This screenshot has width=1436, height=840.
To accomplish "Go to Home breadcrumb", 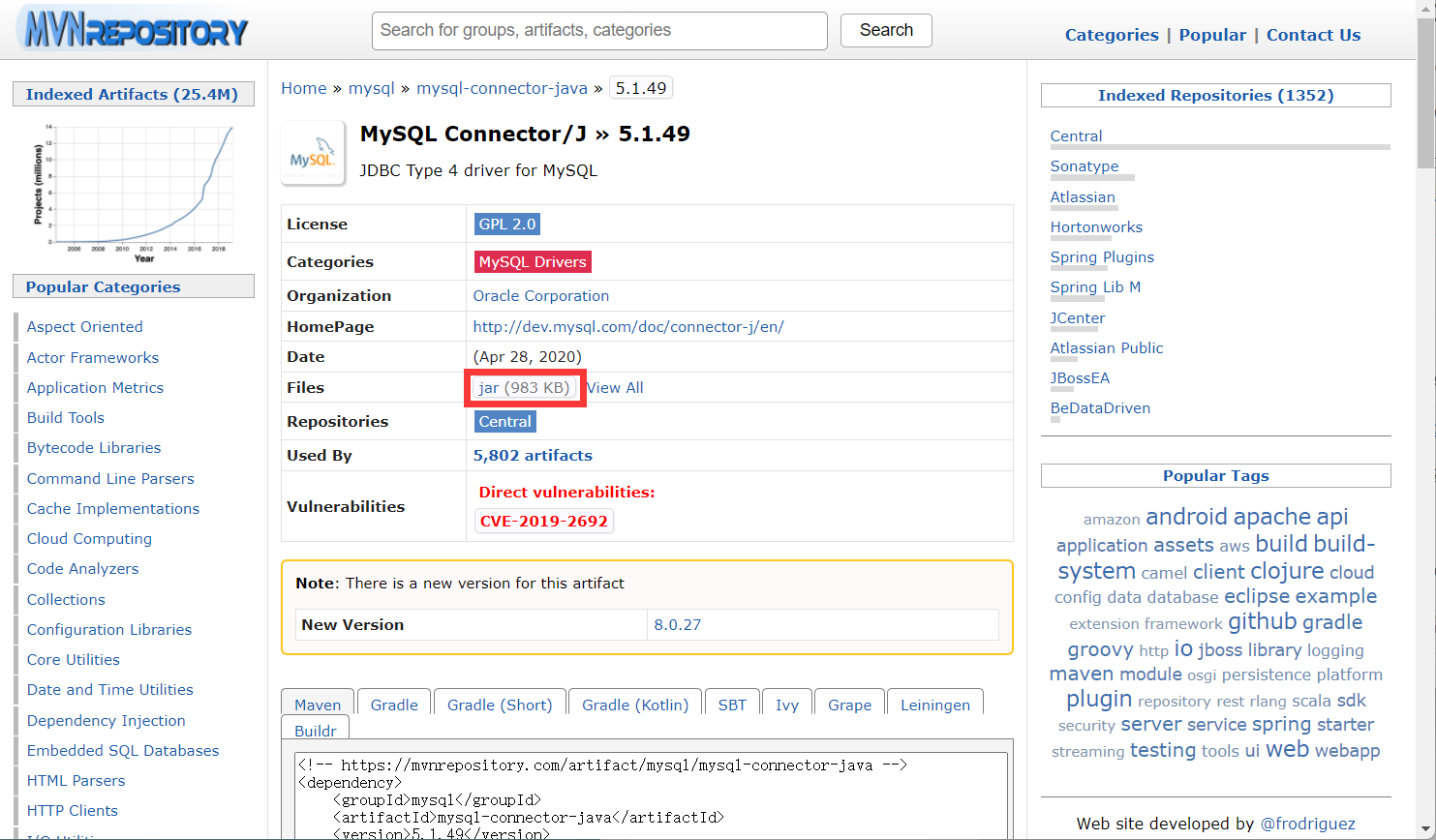I will tap(304, 88).
